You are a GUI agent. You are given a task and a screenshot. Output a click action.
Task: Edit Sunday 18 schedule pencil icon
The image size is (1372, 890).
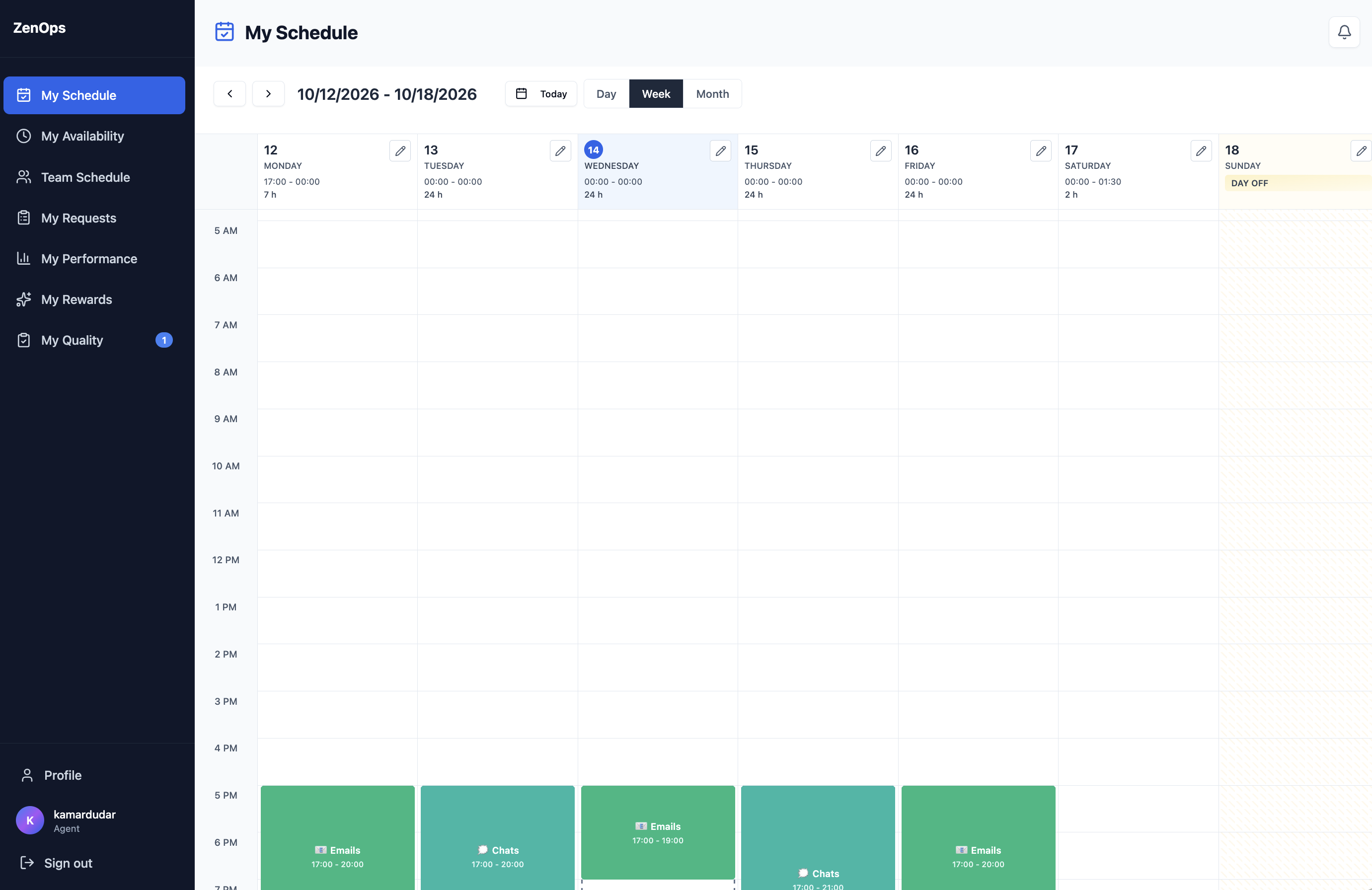point(1362,150)
